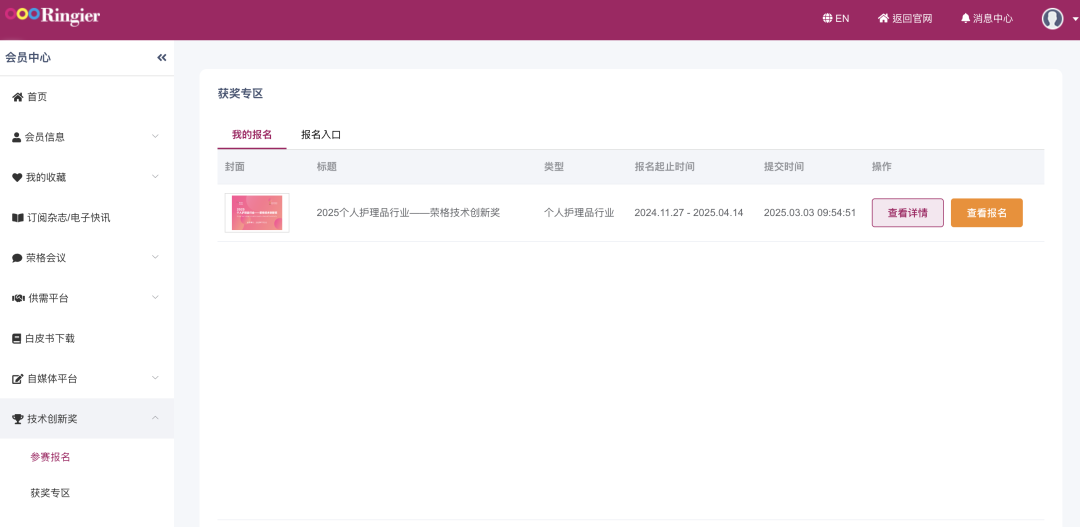Click the 订阅杂志/电子快讯 open-book icon
Viewport: 1080px width, 527px height.
17,218
